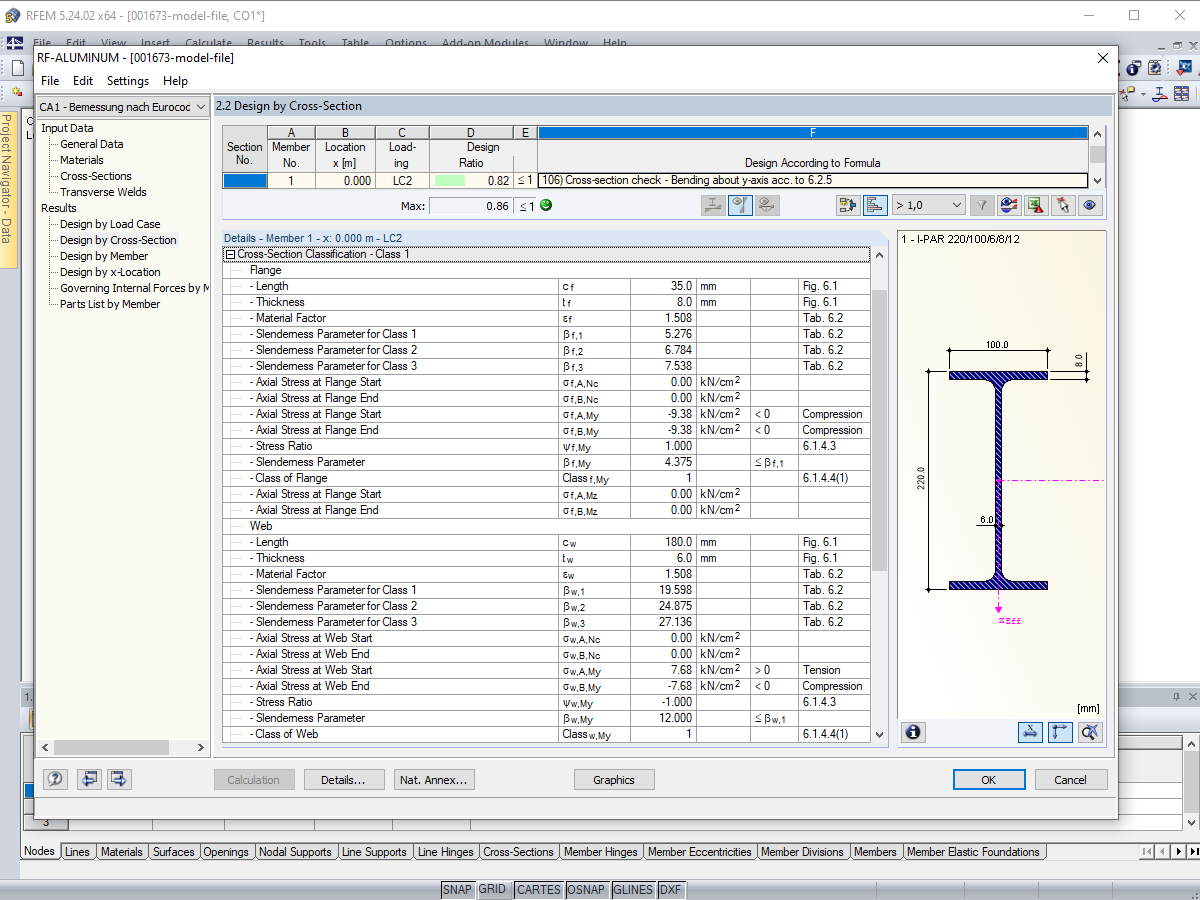
Task: Click the Excel export icon
Action: pyautogui.click(x=1036, y=205)
